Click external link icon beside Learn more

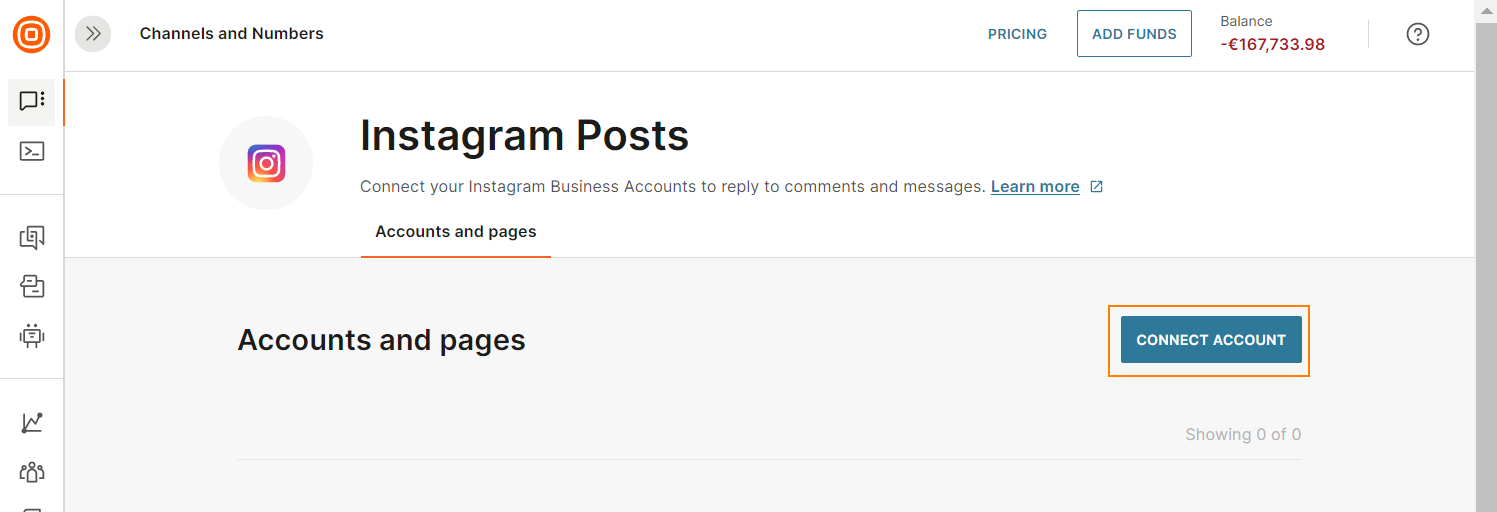click(x=1096, y=187)
